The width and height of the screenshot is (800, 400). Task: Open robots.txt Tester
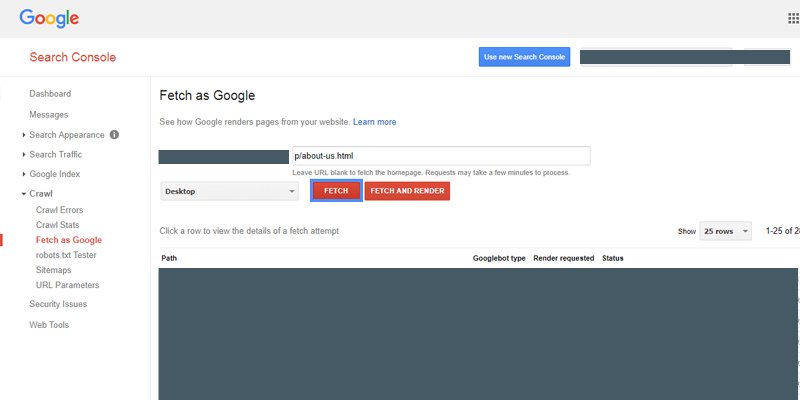pyautogui.click(x=66, y=255)
